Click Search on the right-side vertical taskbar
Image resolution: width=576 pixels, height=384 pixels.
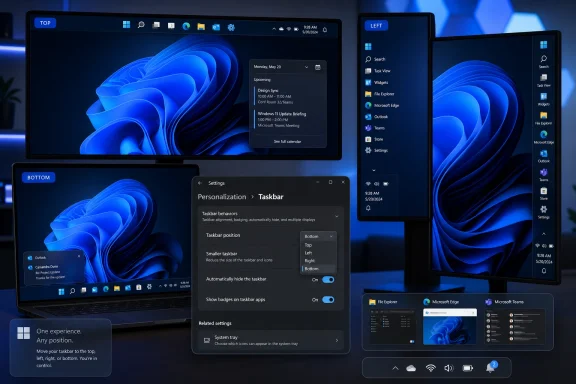[x=544, y=61]
